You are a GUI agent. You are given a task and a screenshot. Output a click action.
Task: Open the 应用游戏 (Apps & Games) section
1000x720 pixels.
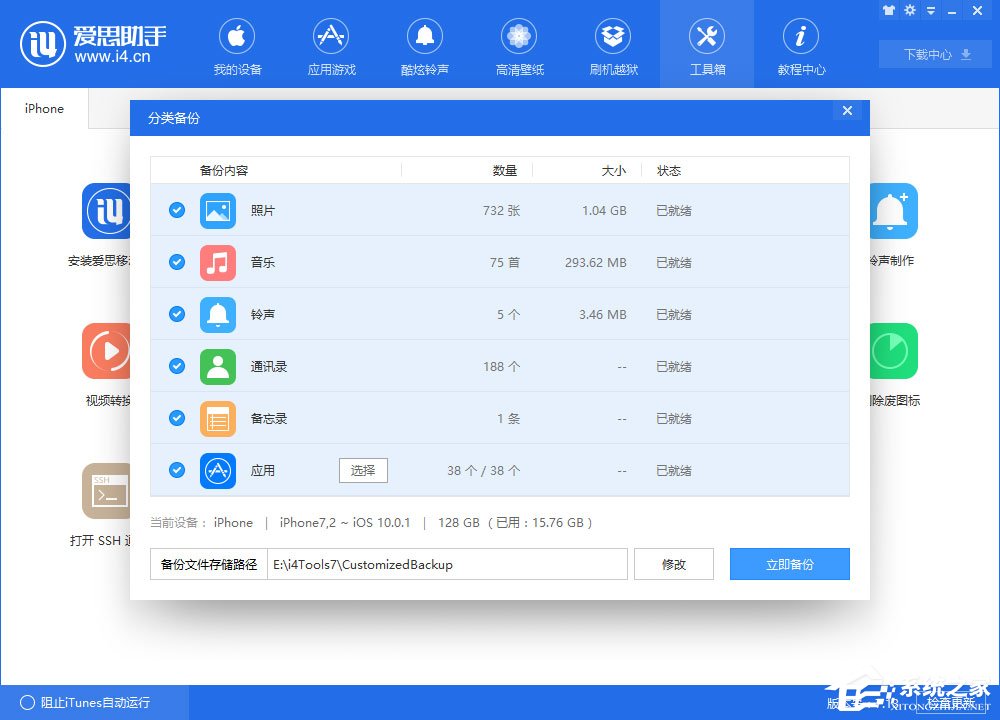coord(331,44)
